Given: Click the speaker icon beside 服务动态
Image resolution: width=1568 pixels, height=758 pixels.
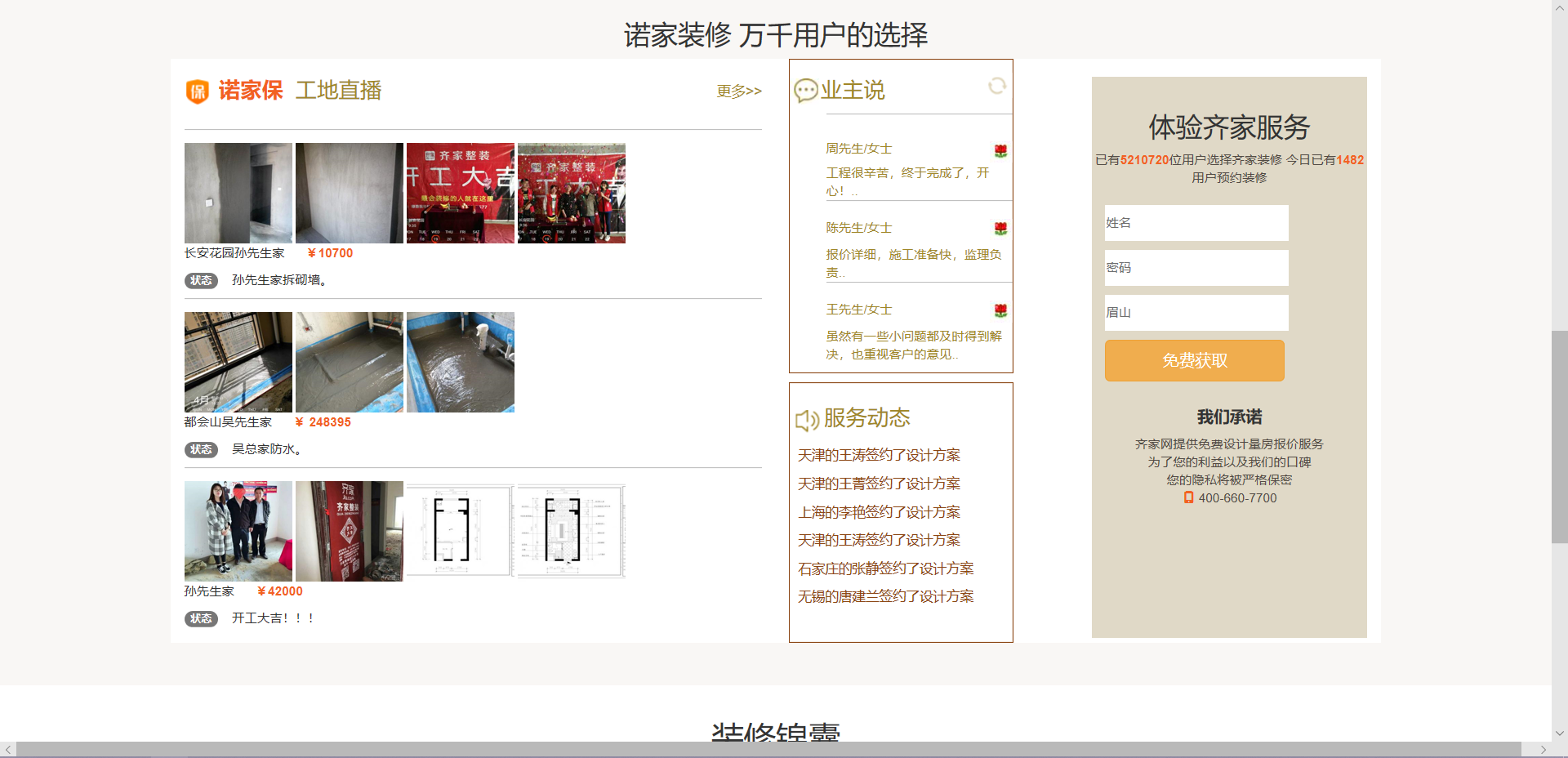Looking at the screenshot, I should pos(807,420).
